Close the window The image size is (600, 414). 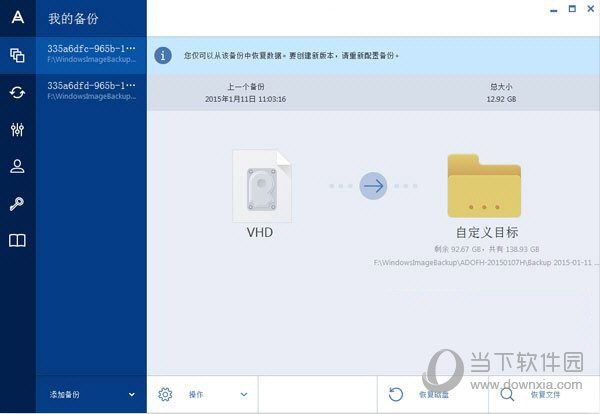point(591,9)
